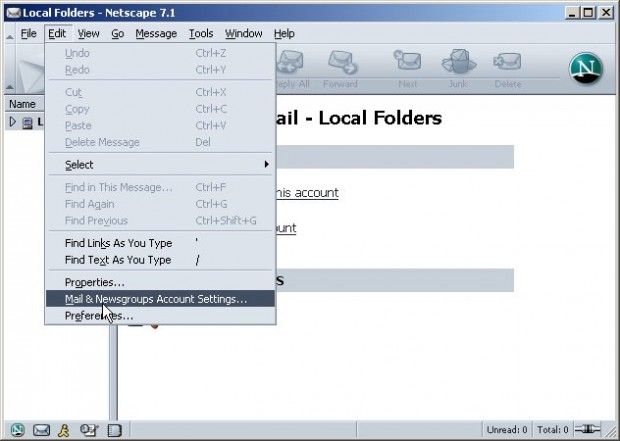This screenshot has width=620, height=441.
Task: Click the Netscape N logo throbber
Action: [x=586, y=69]
